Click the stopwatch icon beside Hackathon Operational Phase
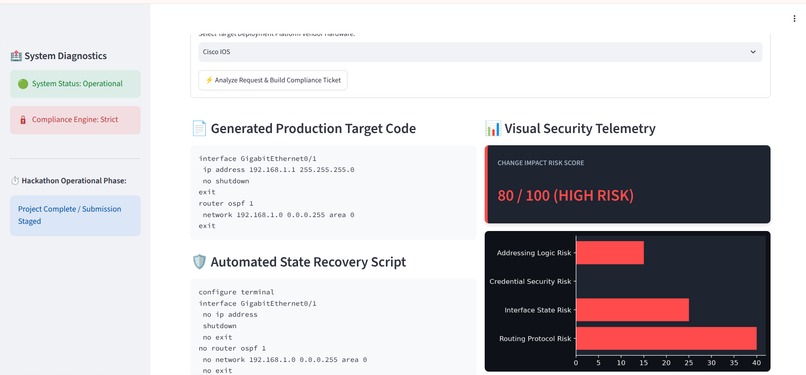The image size is (806, 375). (15, 181)
